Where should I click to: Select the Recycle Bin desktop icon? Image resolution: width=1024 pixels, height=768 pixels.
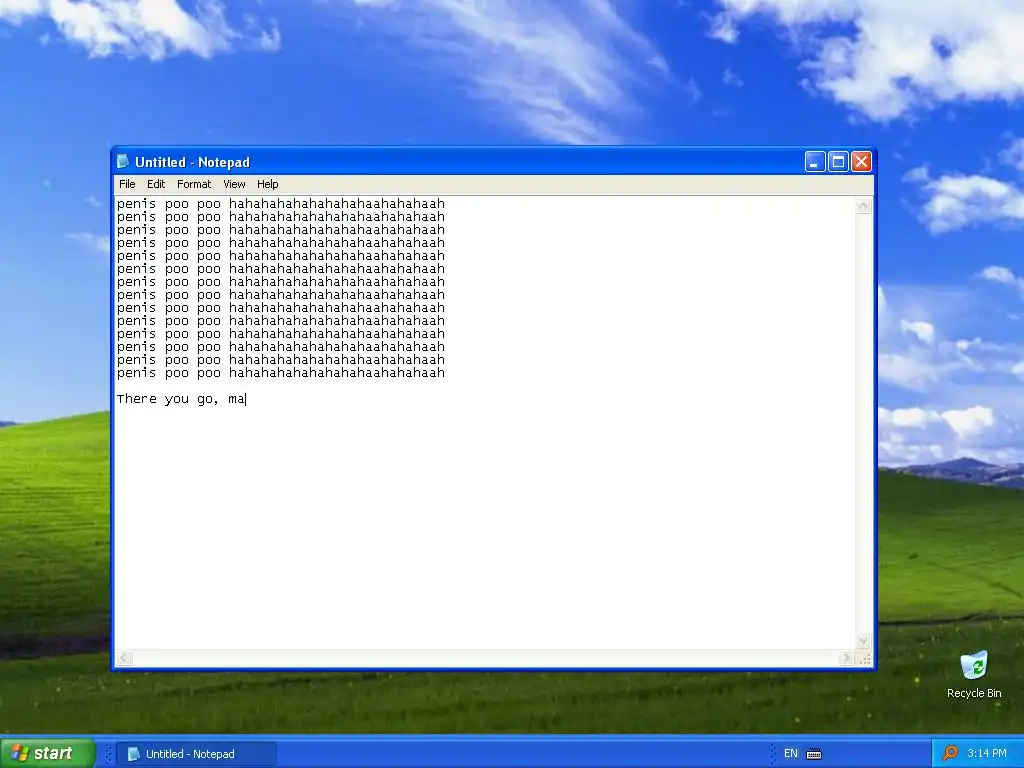pos(974,675)
